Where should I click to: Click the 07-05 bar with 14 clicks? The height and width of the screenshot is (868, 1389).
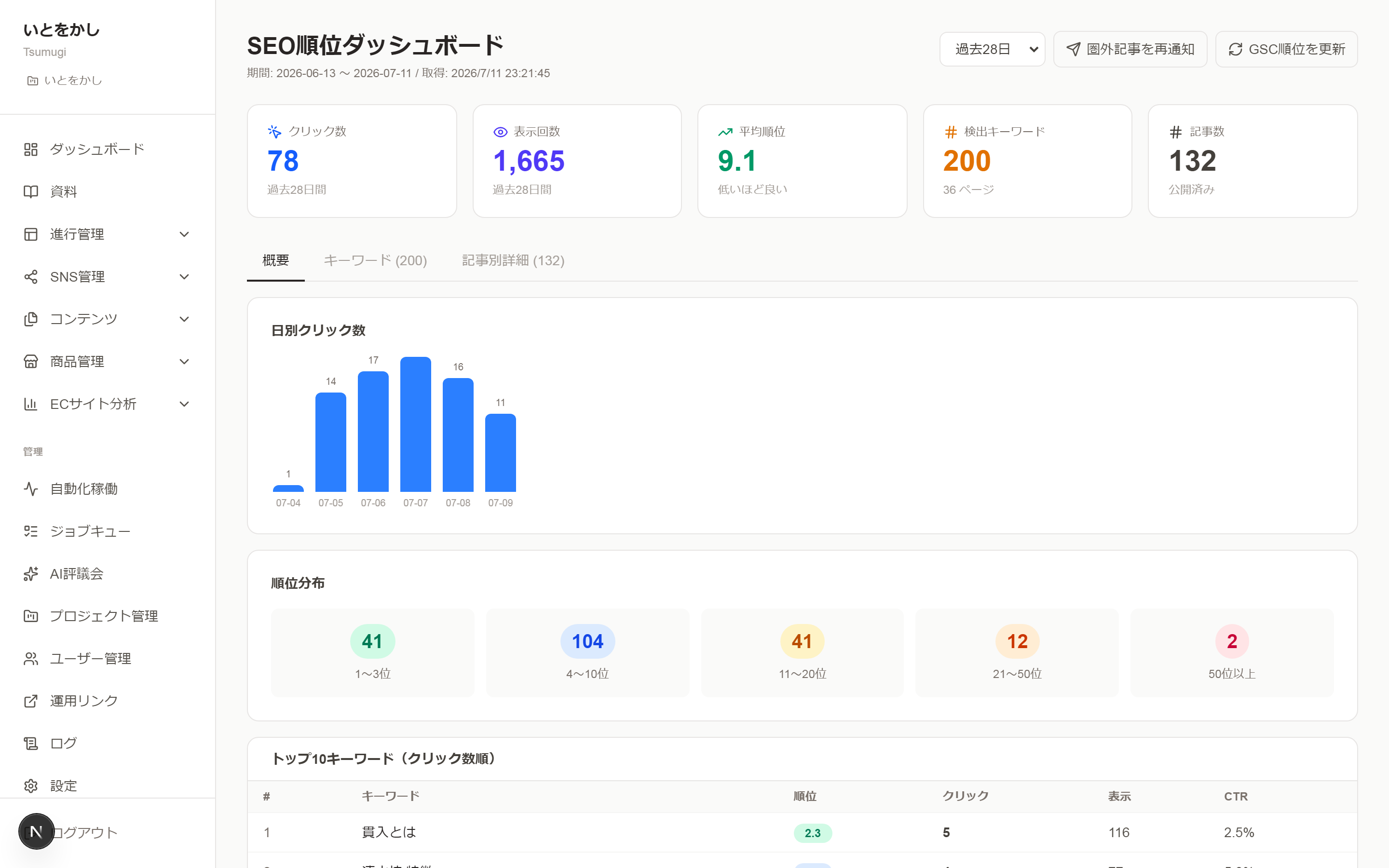[330, 442]
